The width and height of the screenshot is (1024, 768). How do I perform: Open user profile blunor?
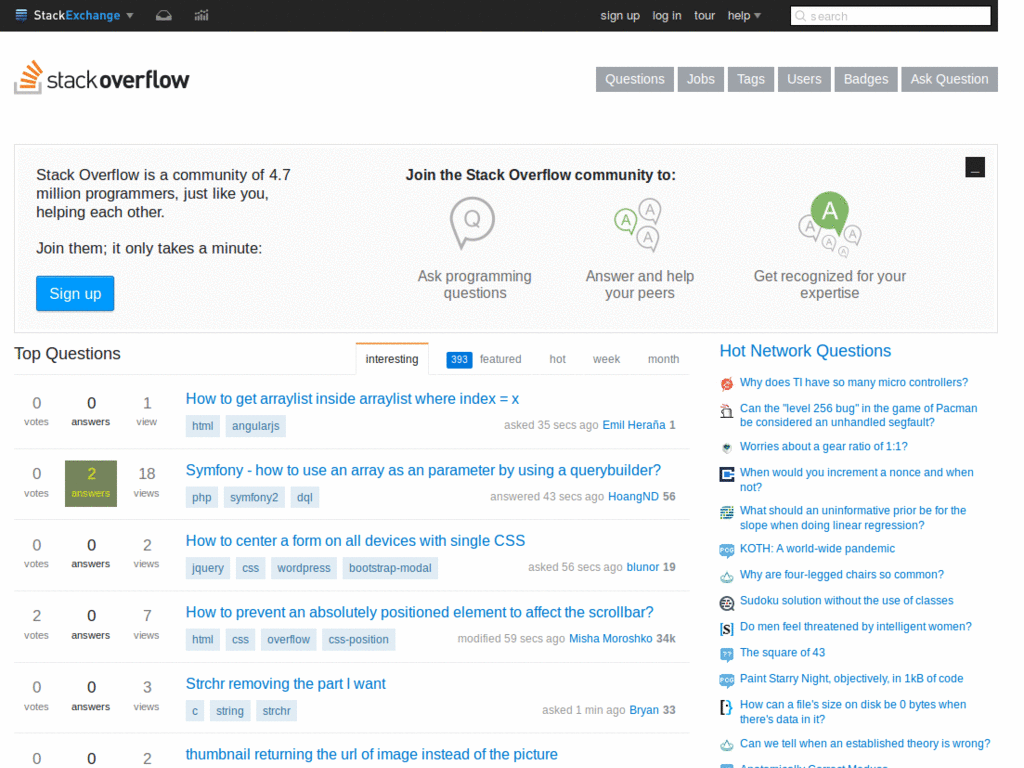point(643,567)
